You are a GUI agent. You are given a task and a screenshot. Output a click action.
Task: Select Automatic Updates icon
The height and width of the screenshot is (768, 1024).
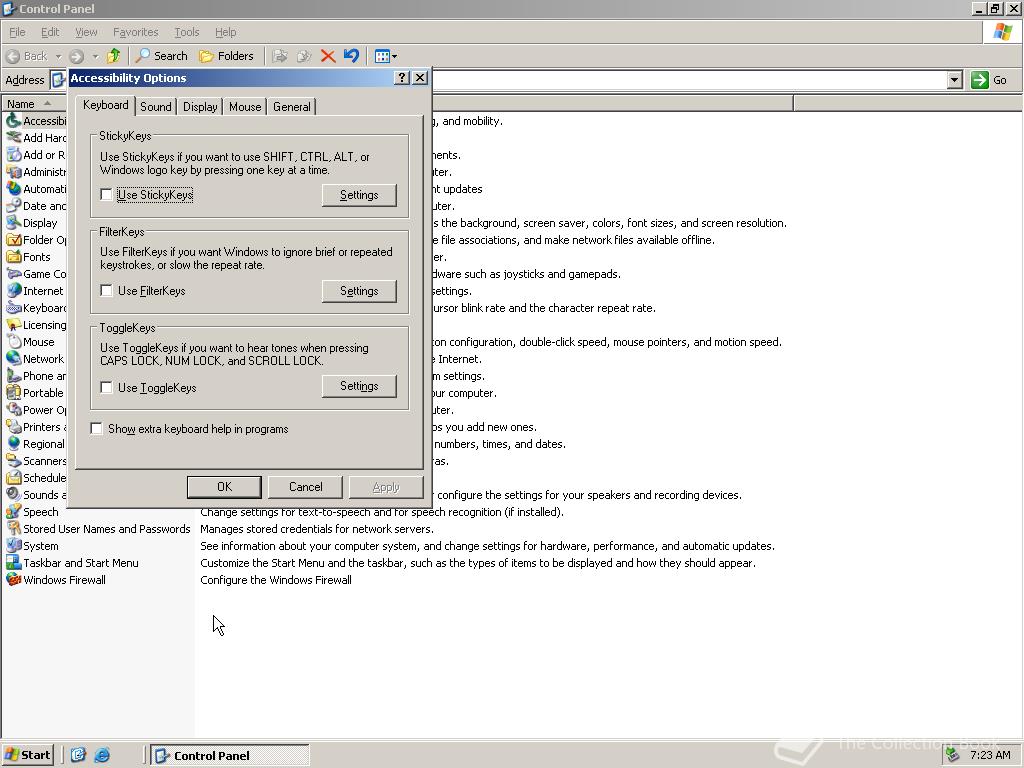click(13, 189)
